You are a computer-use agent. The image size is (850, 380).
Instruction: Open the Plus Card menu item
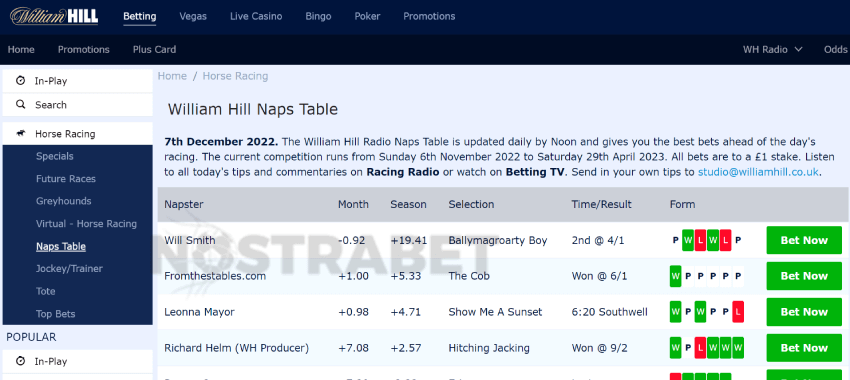pyautogui.click(x=154, y=49)
